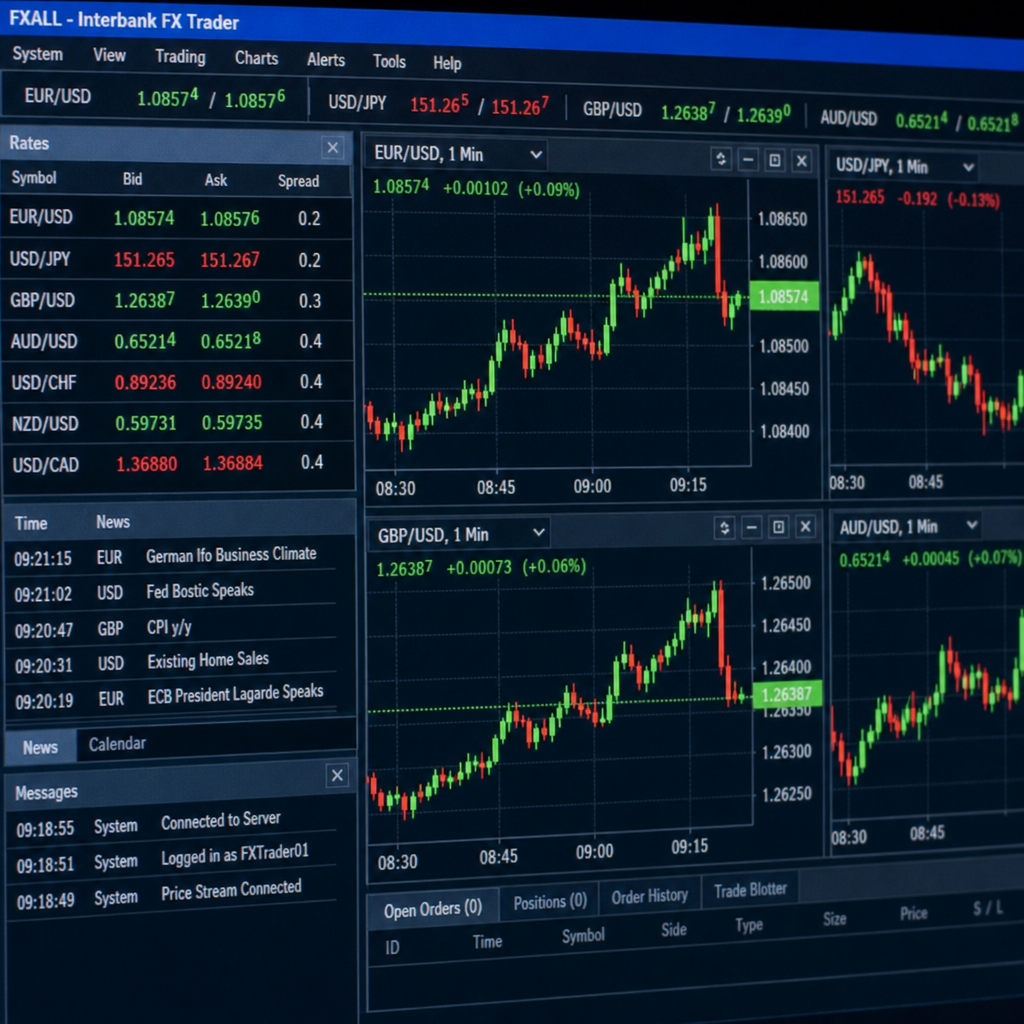Image resolution: width=1024 pixels, height=1024 pixels.
Task: Open the Help menu
Action: 447,63
